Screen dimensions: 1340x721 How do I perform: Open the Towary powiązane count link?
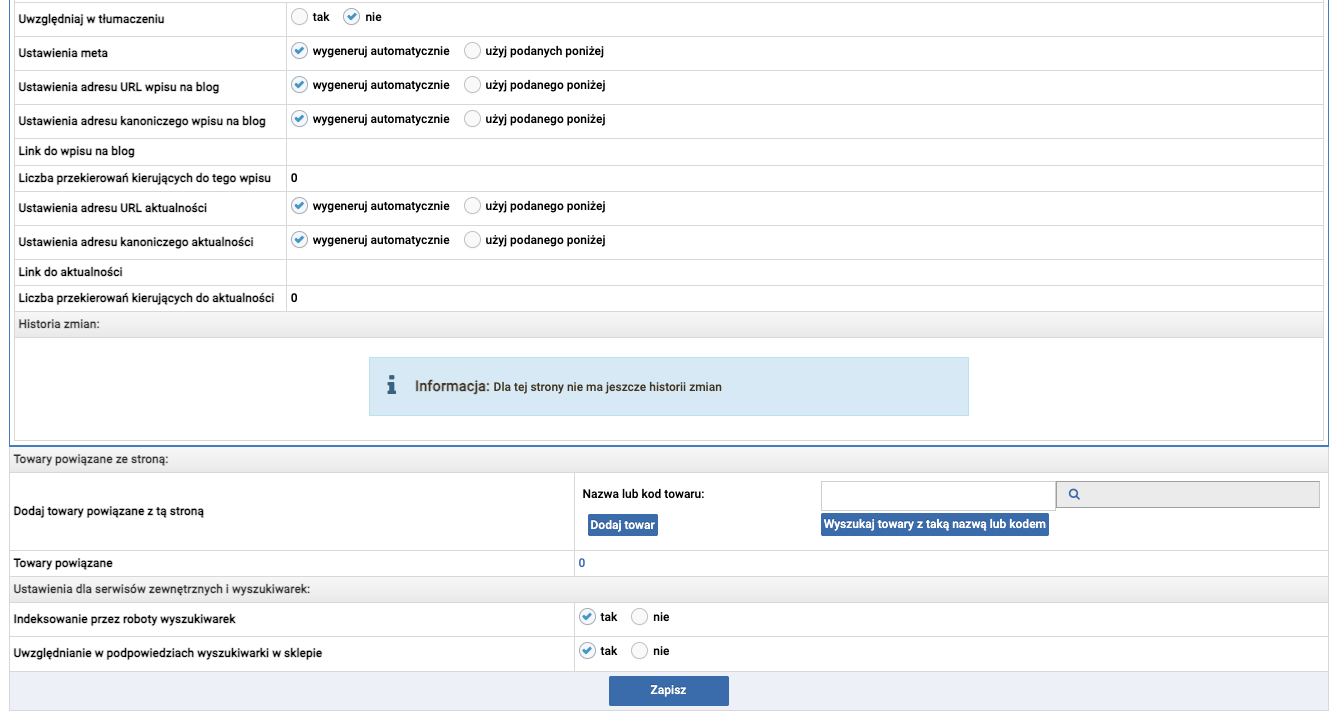[x=582, y=563]
